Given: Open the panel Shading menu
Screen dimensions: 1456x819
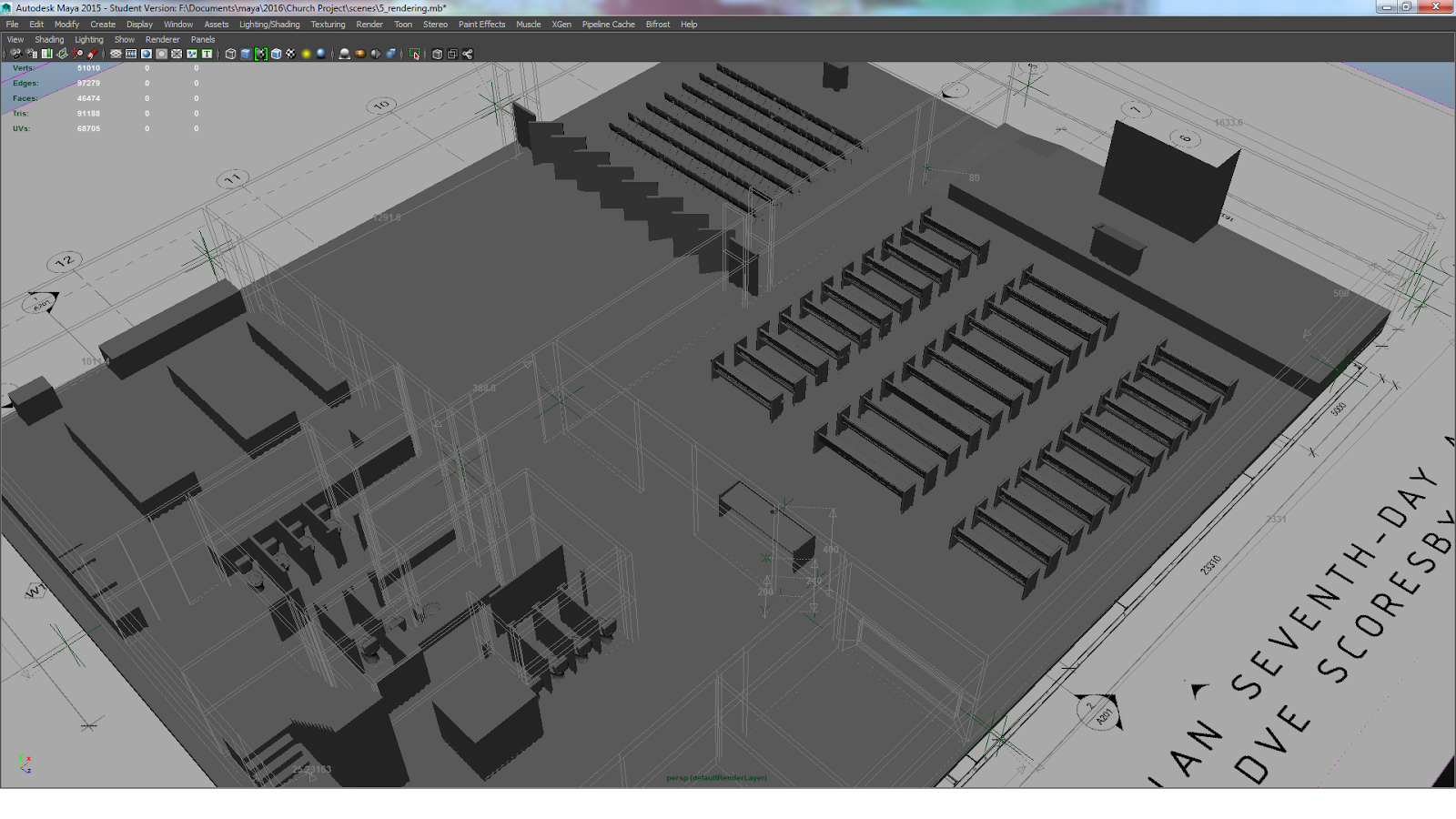Looking at the screenshot, I should coord(49,40).
